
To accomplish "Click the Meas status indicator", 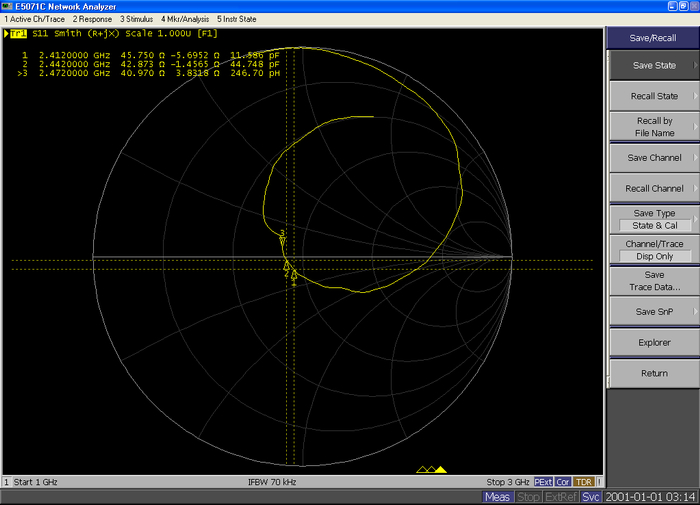I will click(498, 497).
